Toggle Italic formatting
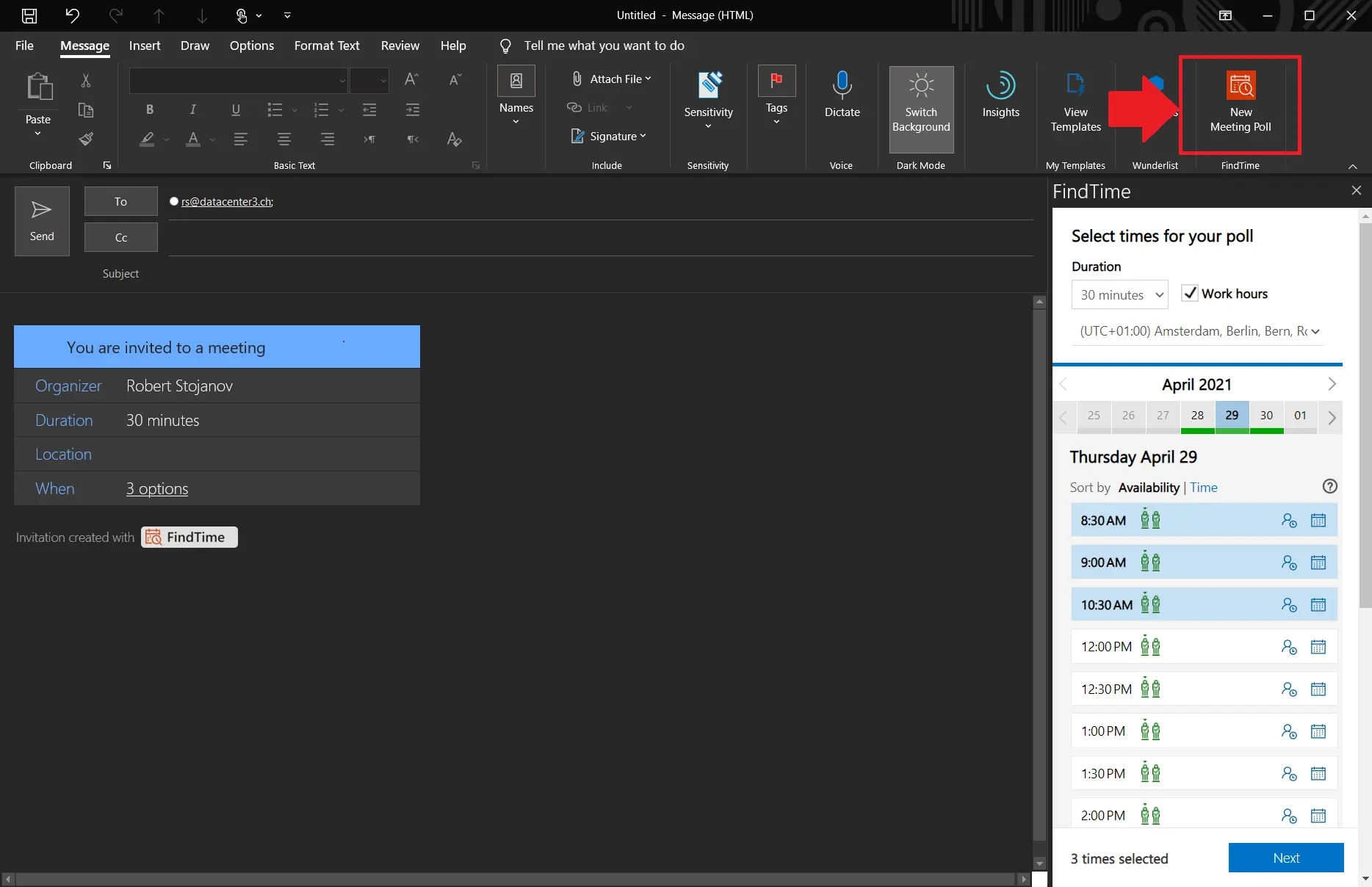 pos(192,109)
